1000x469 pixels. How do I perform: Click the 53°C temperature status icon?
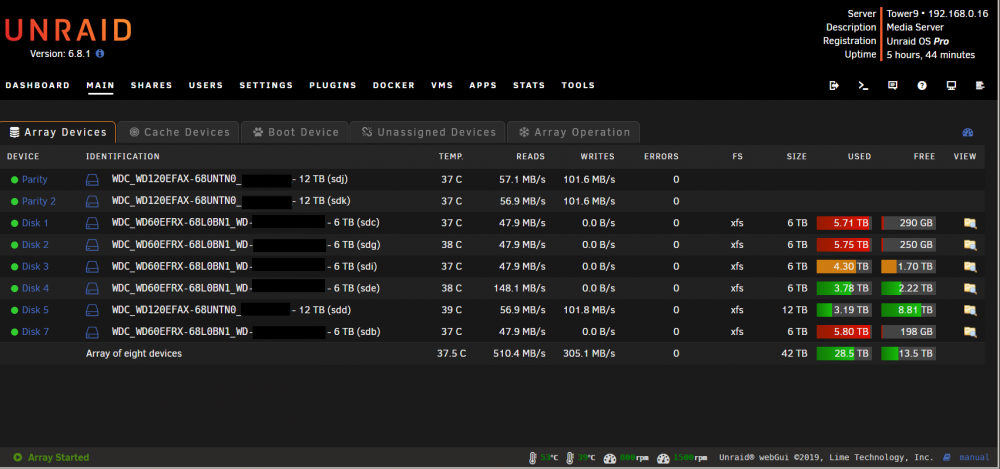[533, 458]
